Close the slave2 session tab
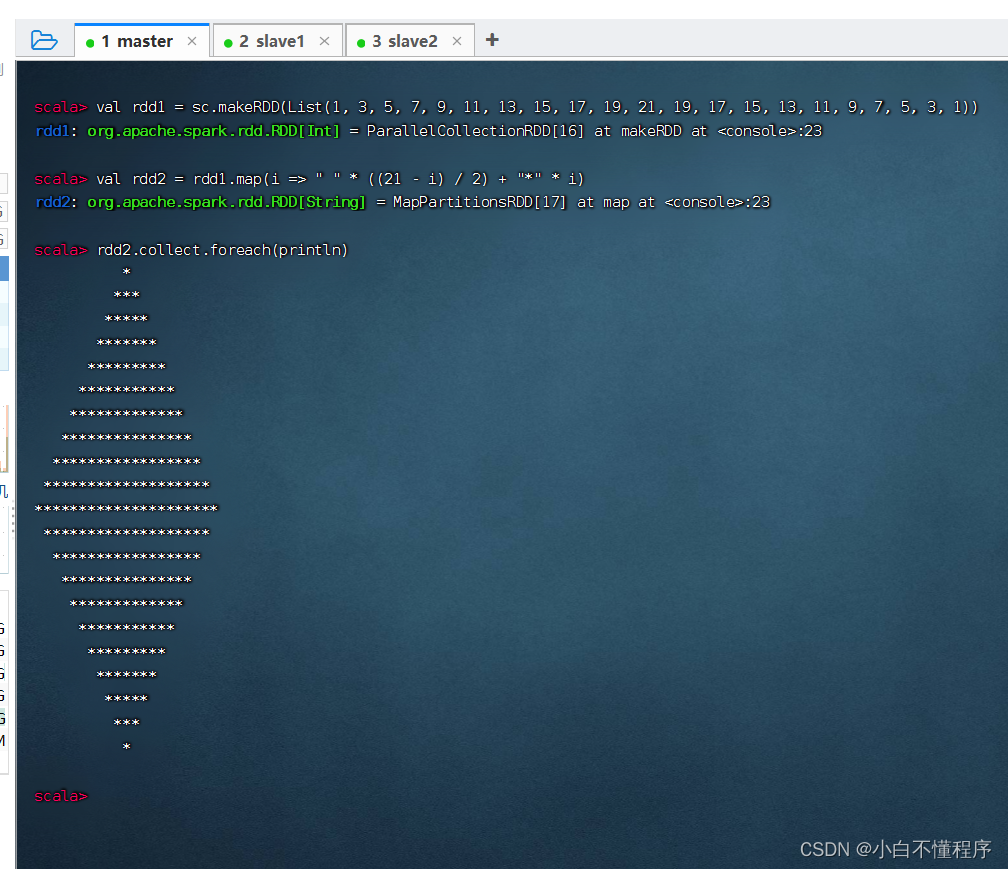 coord(457,41)
